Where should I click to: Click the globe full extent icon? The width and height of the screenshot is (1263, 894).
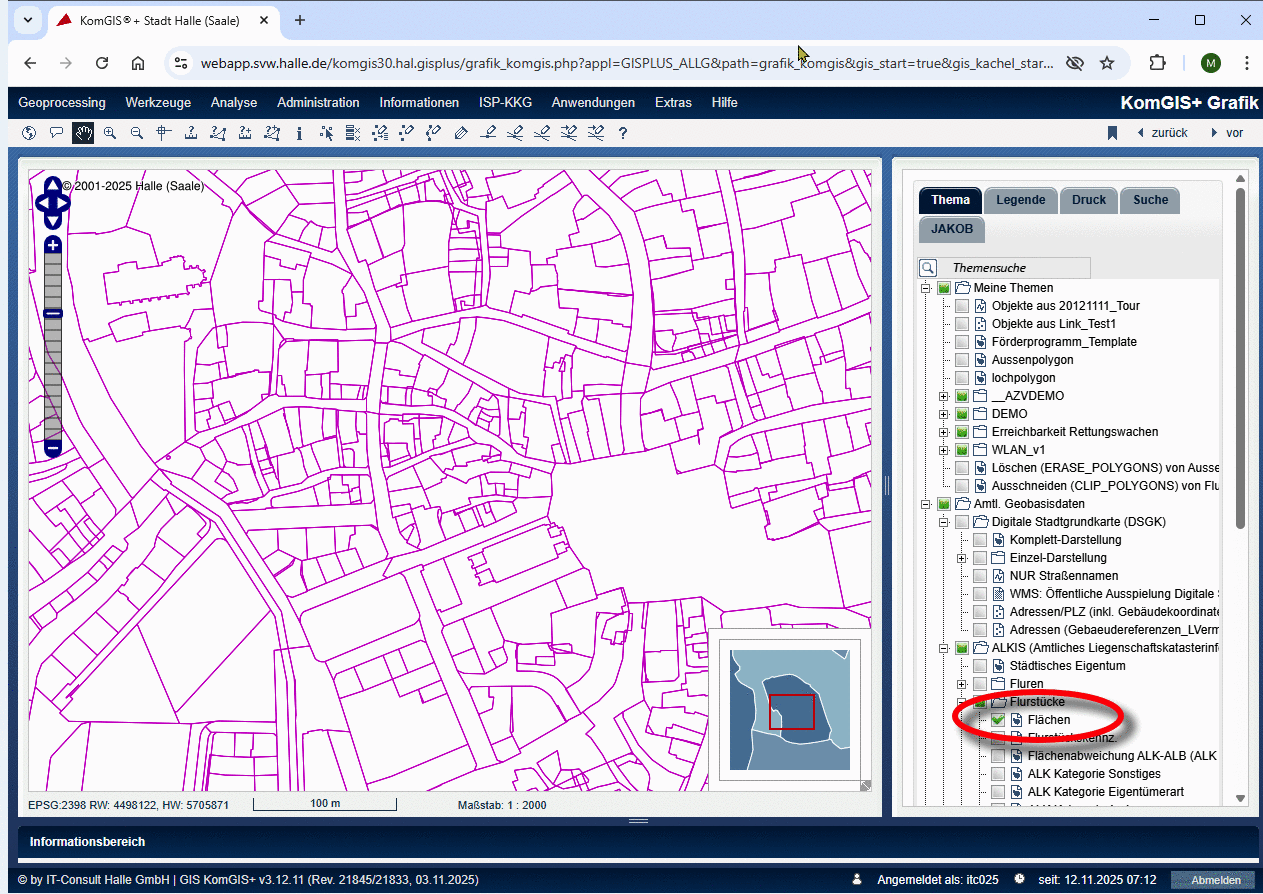tap(29, 133)
